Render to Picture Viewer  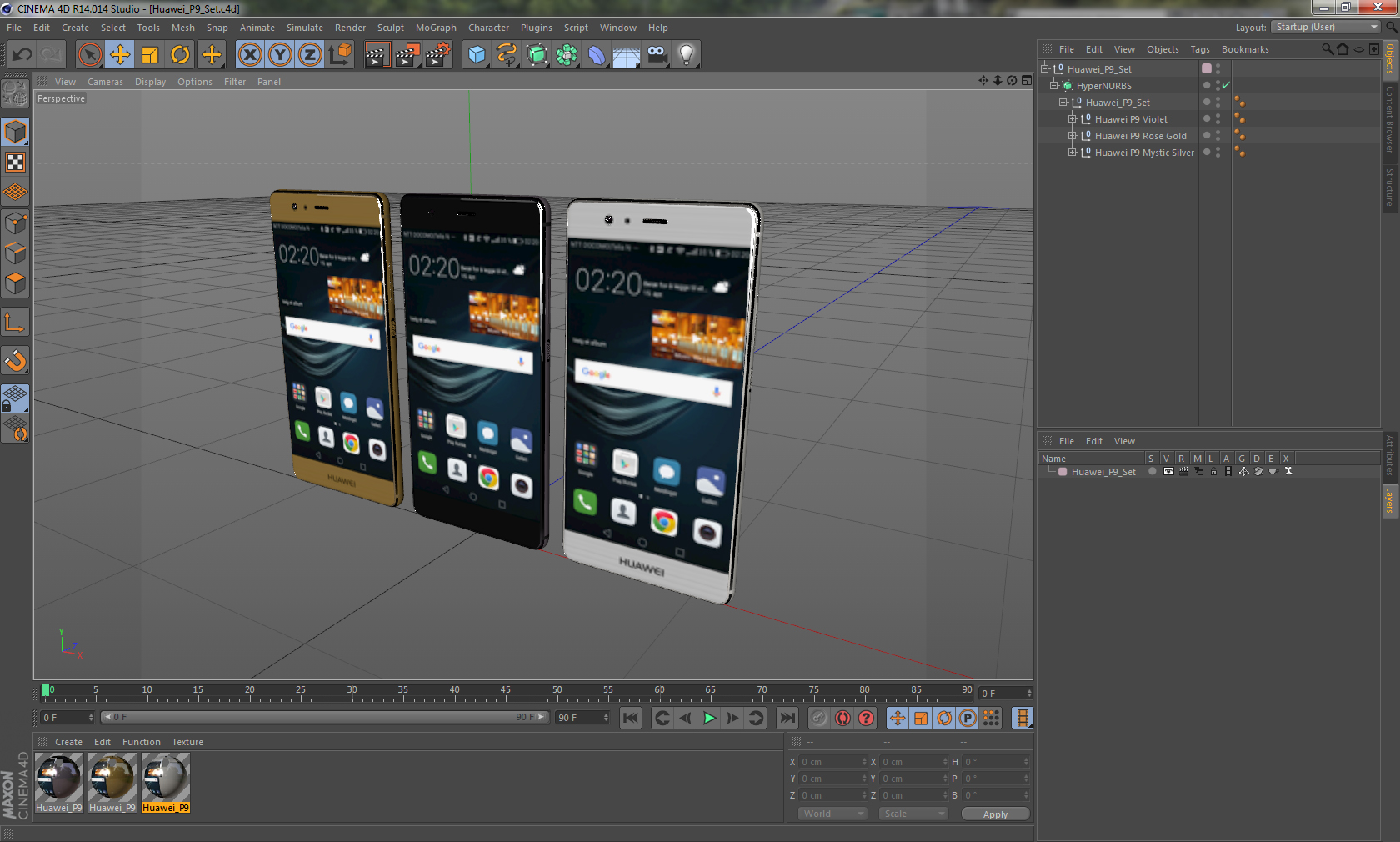point(407,55)
